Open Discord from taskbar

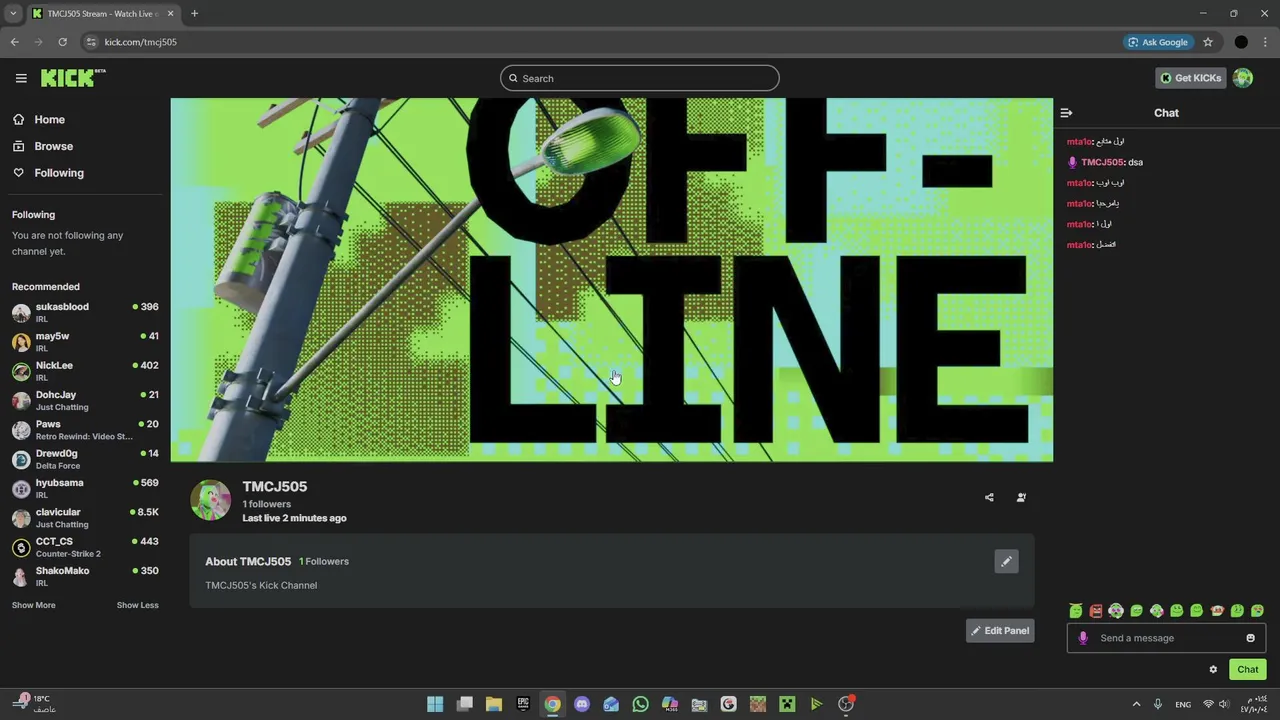click(582, 704)
